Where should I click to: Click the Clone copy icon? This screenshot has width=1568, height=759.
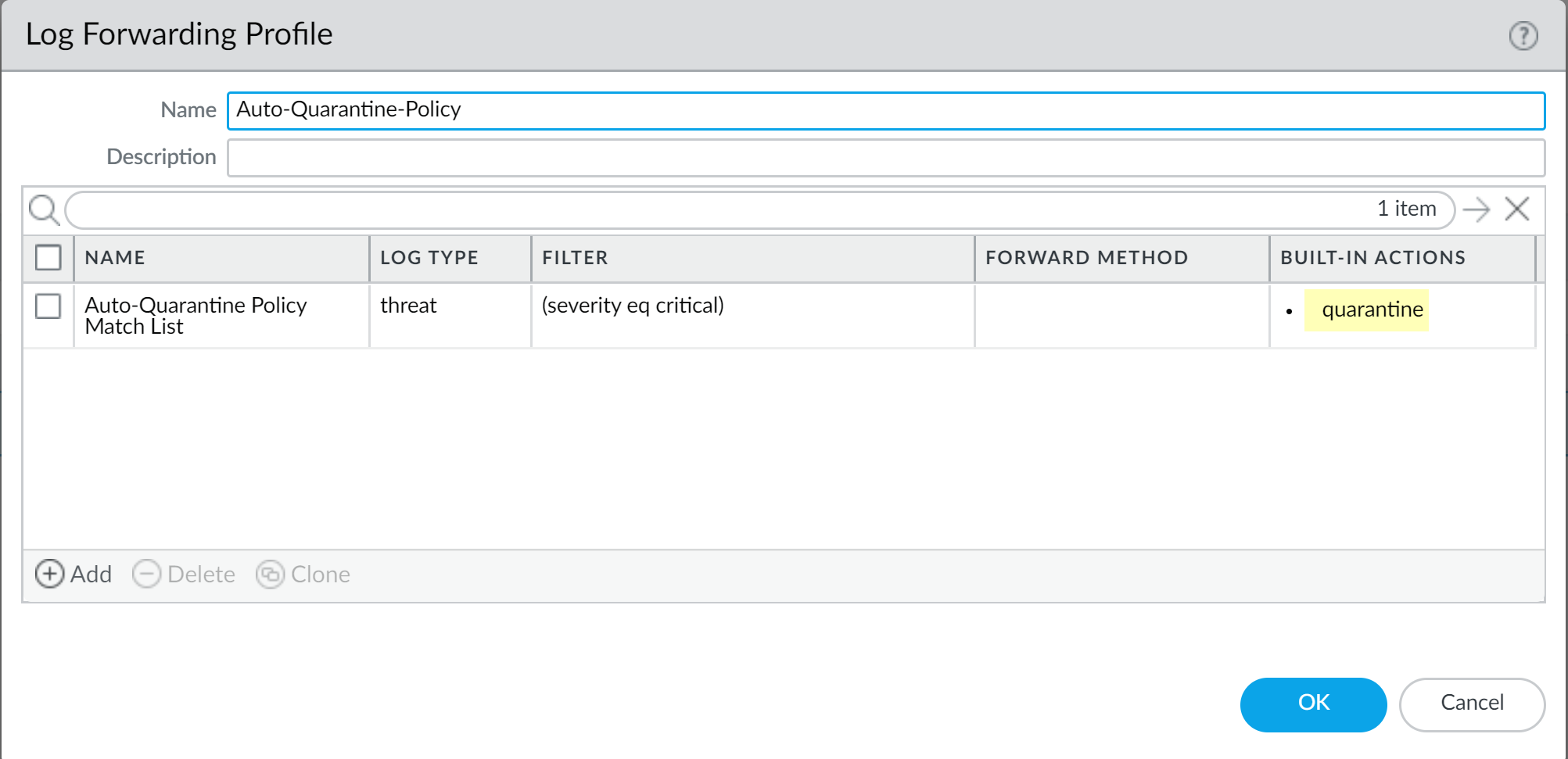click(x=270, y=575)
